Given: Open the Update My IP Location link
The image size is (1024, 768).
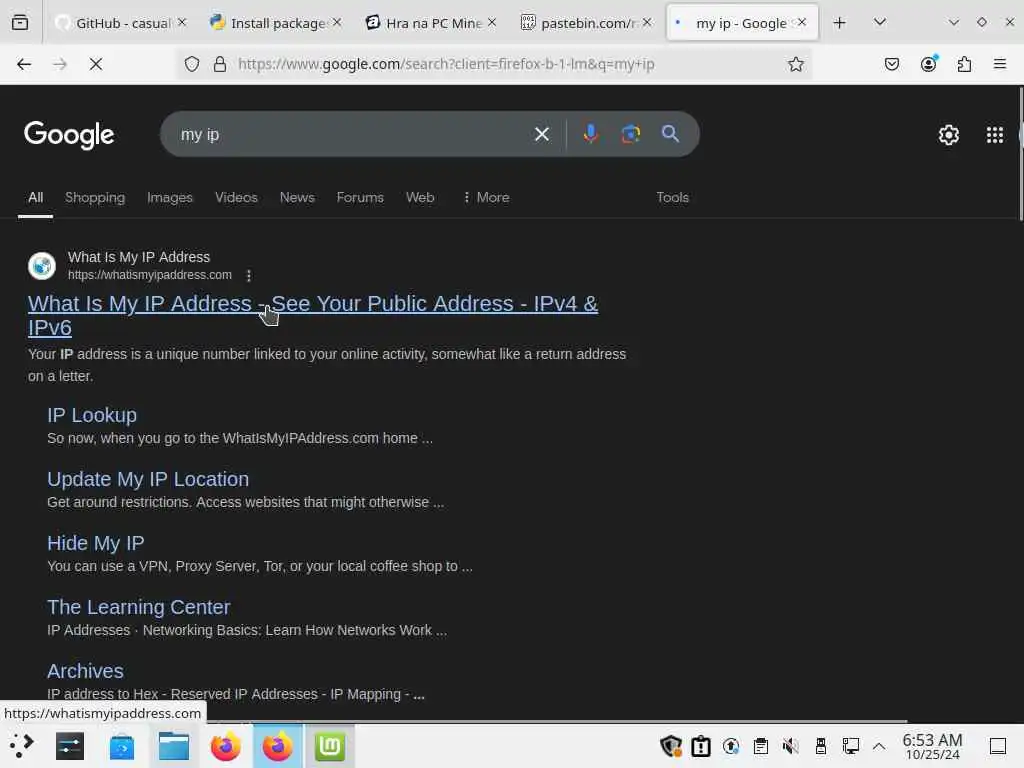Looking at the screenshot, I should click(x=148, y=479).
